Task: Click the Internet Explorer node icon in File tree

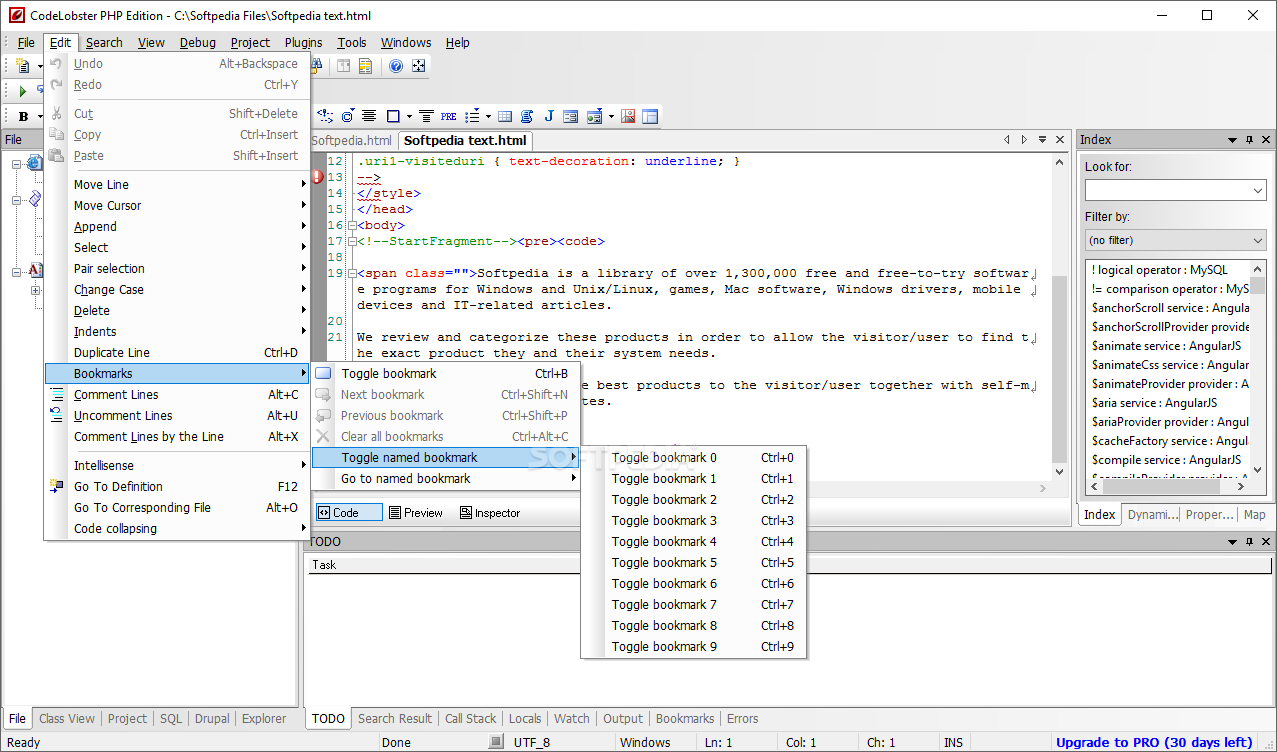Action: pos(34,163)
